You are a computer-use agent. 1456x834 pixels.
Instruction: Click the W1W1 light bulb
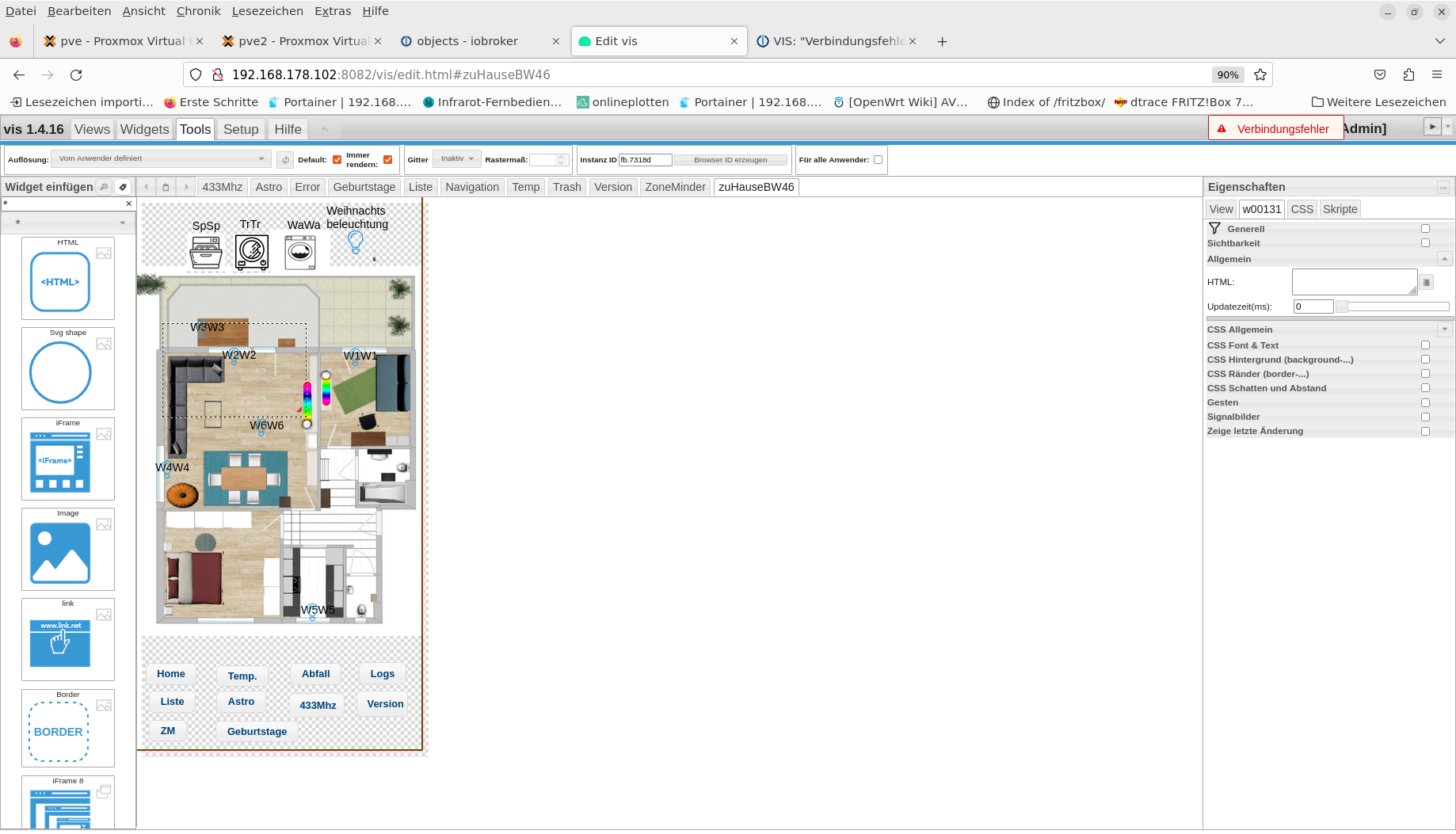[x=355, y=356]
